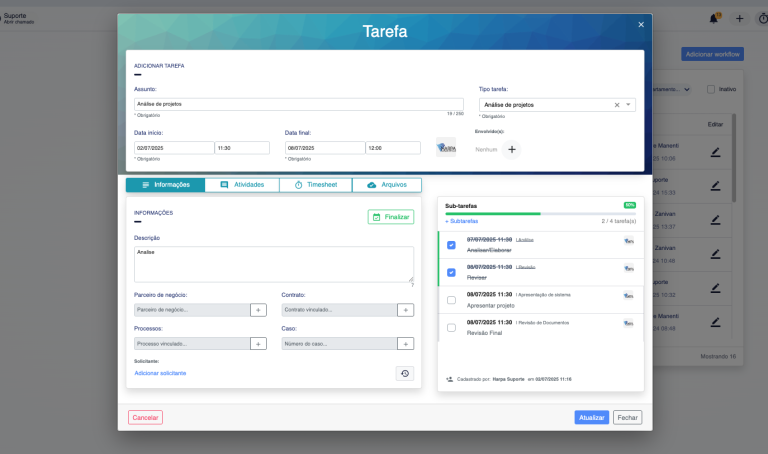
Task: Toggle the Inativo checkbox in background page
Action: tap(711, 89)
